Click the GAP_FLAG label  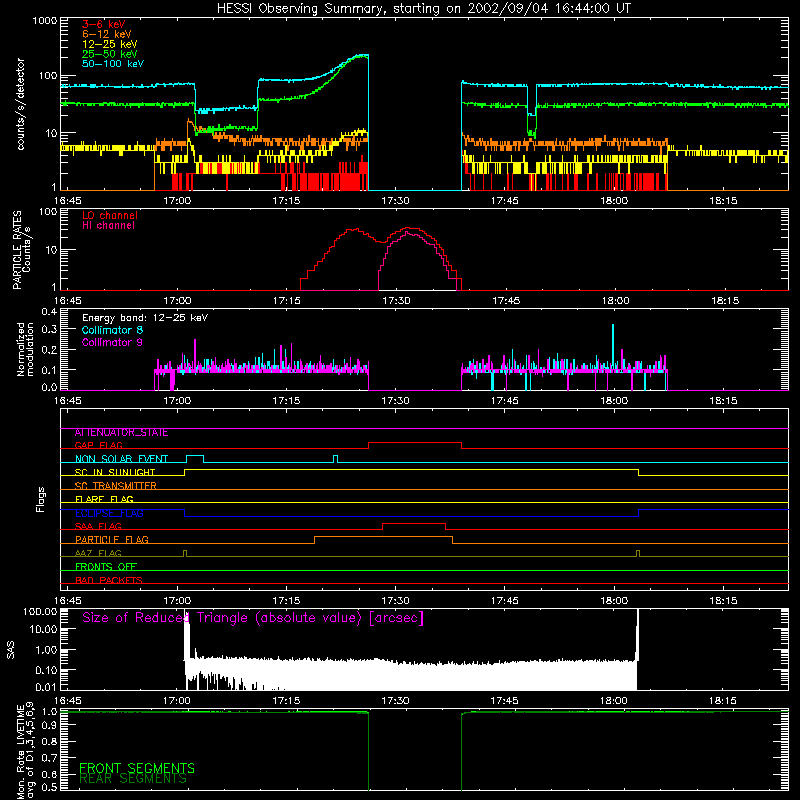pyautogui.click(x=98, y=445)
